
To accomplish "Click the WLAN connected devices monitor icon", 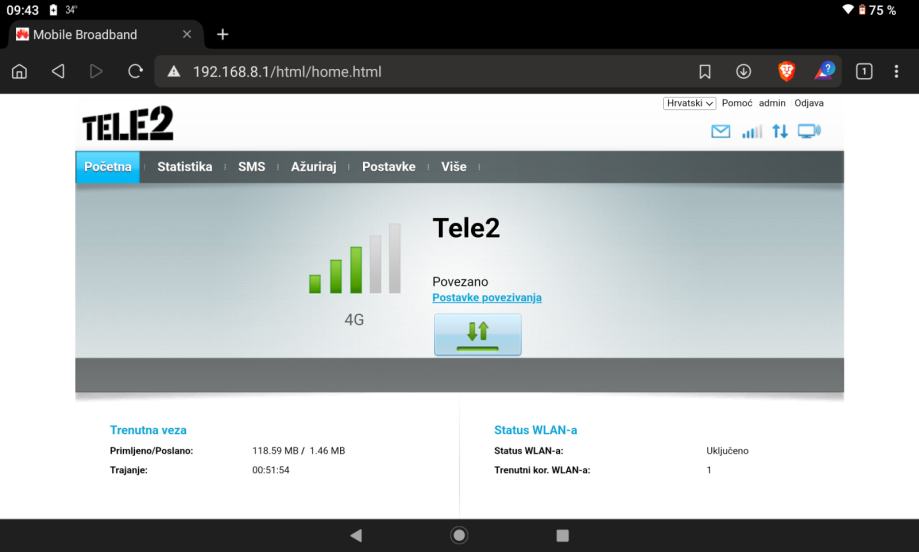I will tap(809, 131).
